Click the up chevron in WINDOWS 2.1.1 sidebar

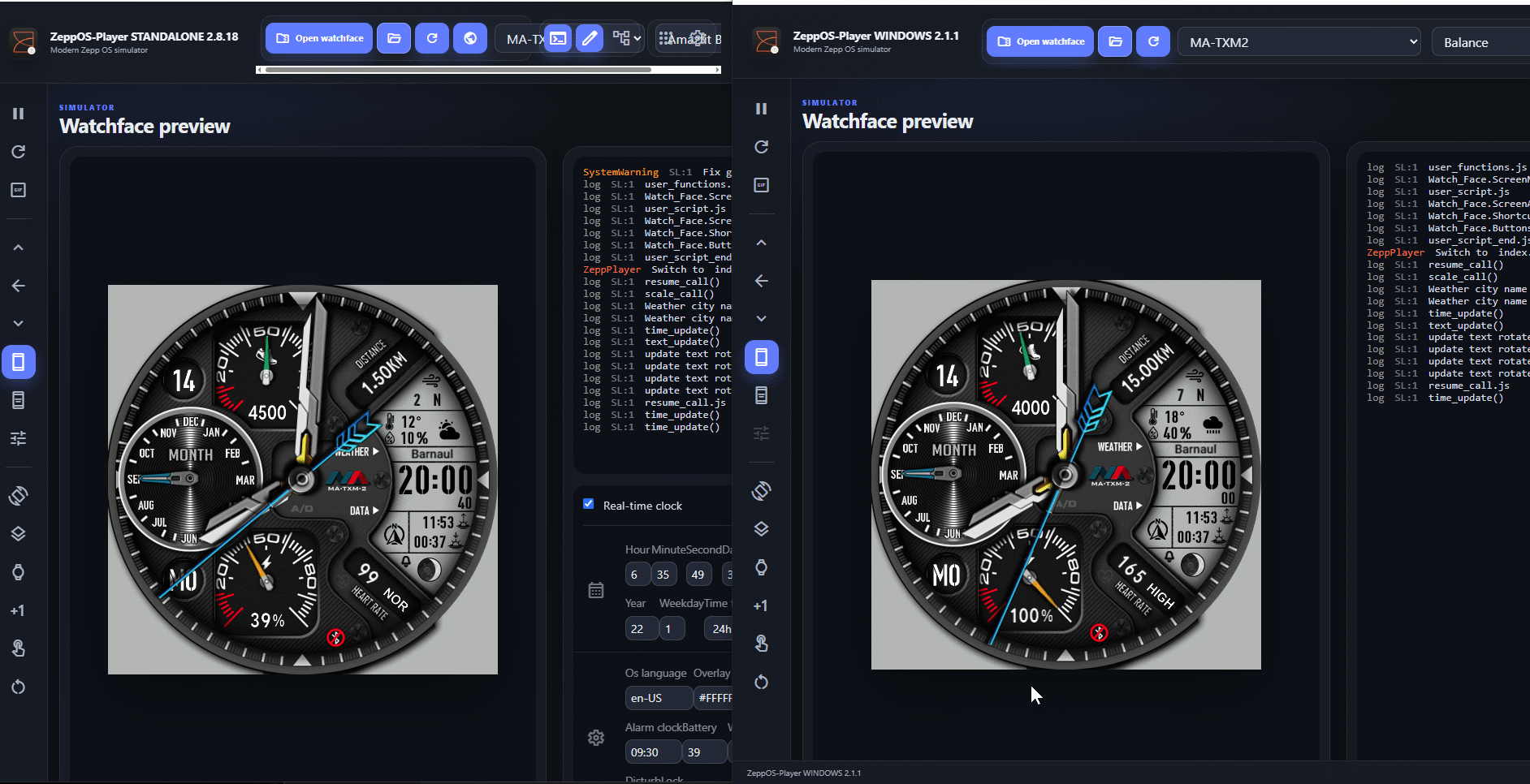(761, 243)
